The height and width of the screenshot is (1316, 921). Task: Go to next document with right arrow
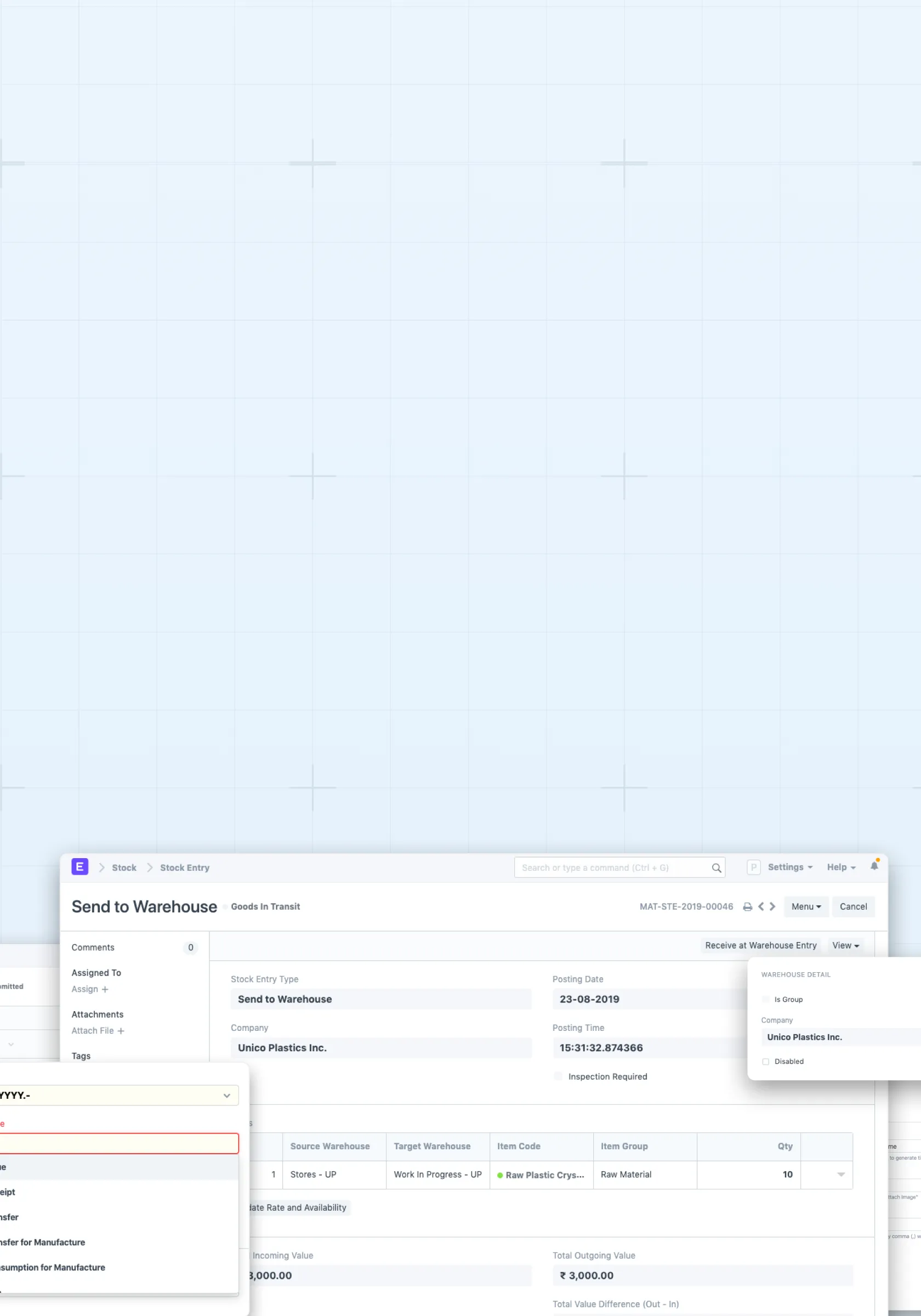772,906
